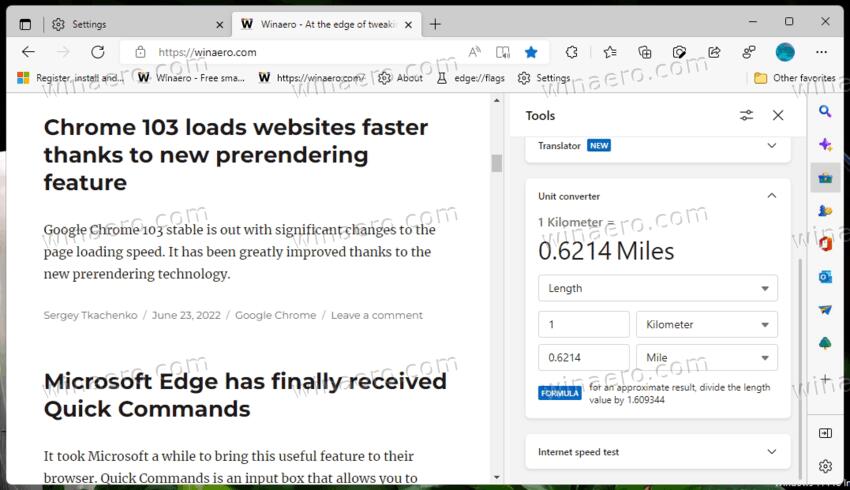
Task: Open the Search icon in sidebar
Action: pos(825,111)
